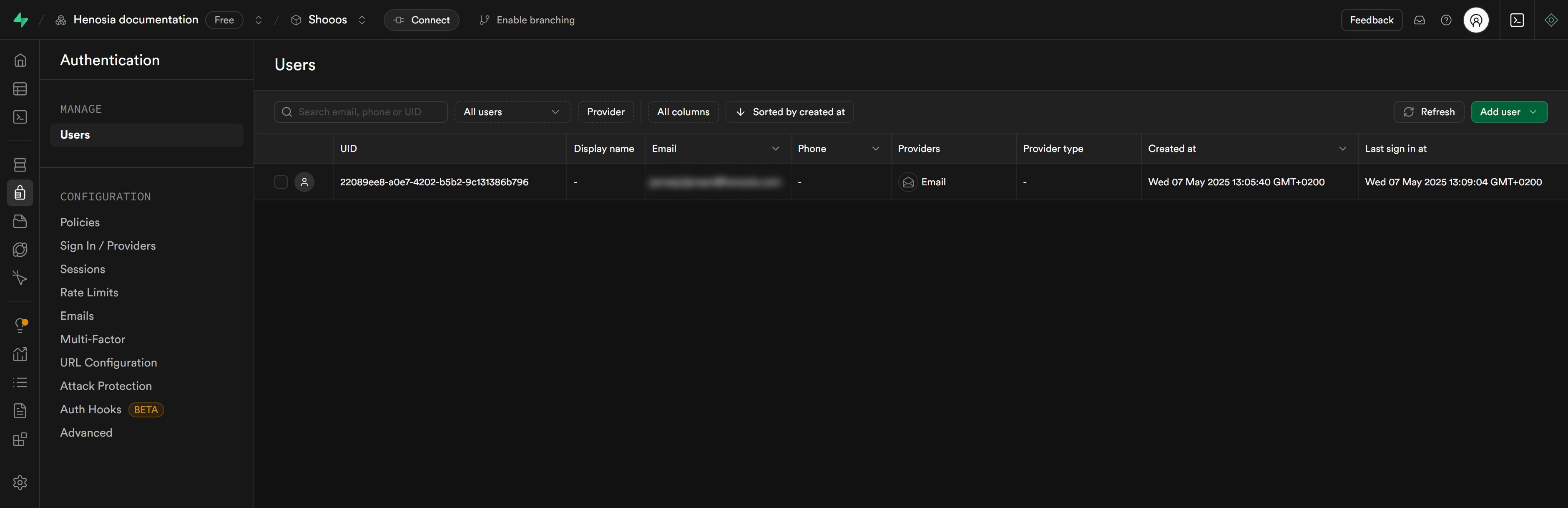Open help question mark icon
Screen dimensions: 1568x508
point(1446,20)
